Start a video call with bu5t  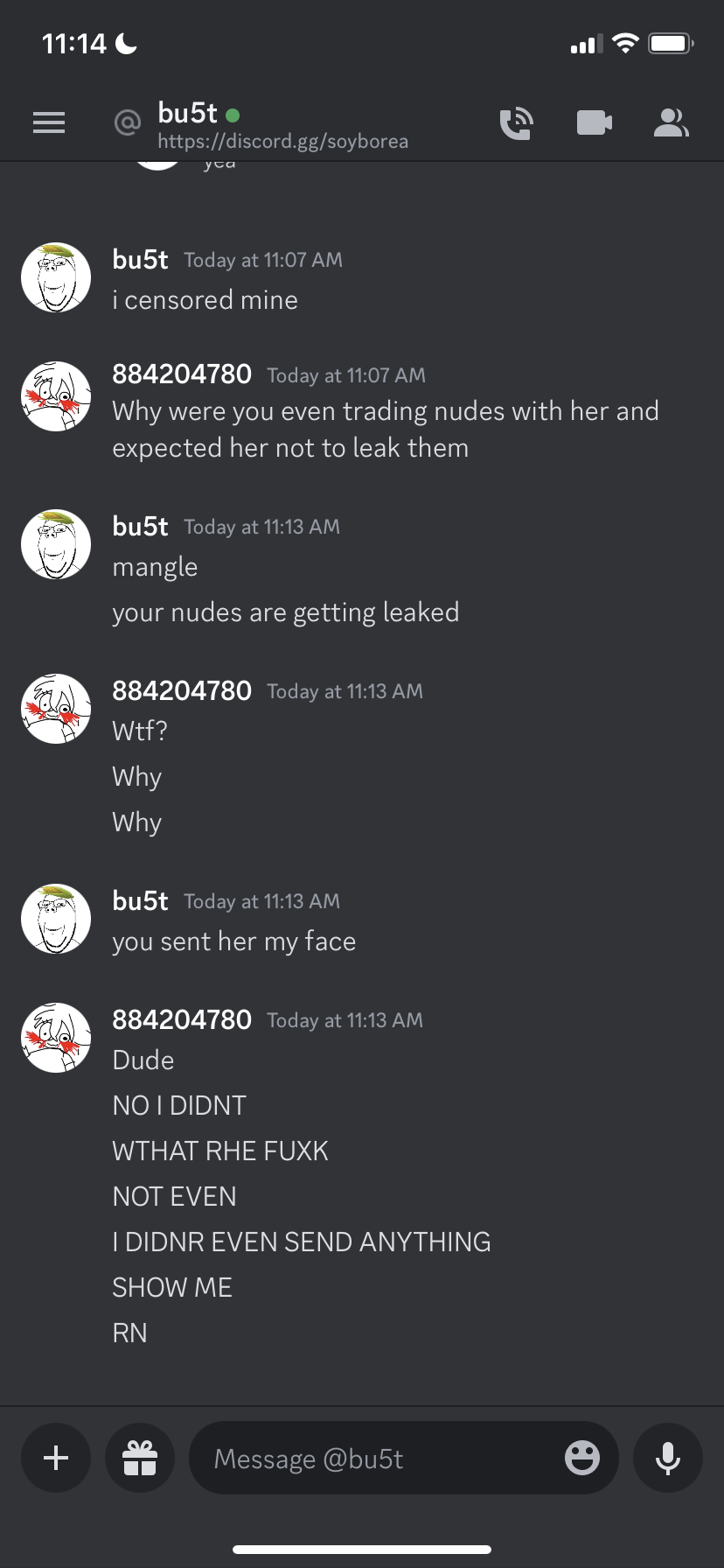click(595, 123)
